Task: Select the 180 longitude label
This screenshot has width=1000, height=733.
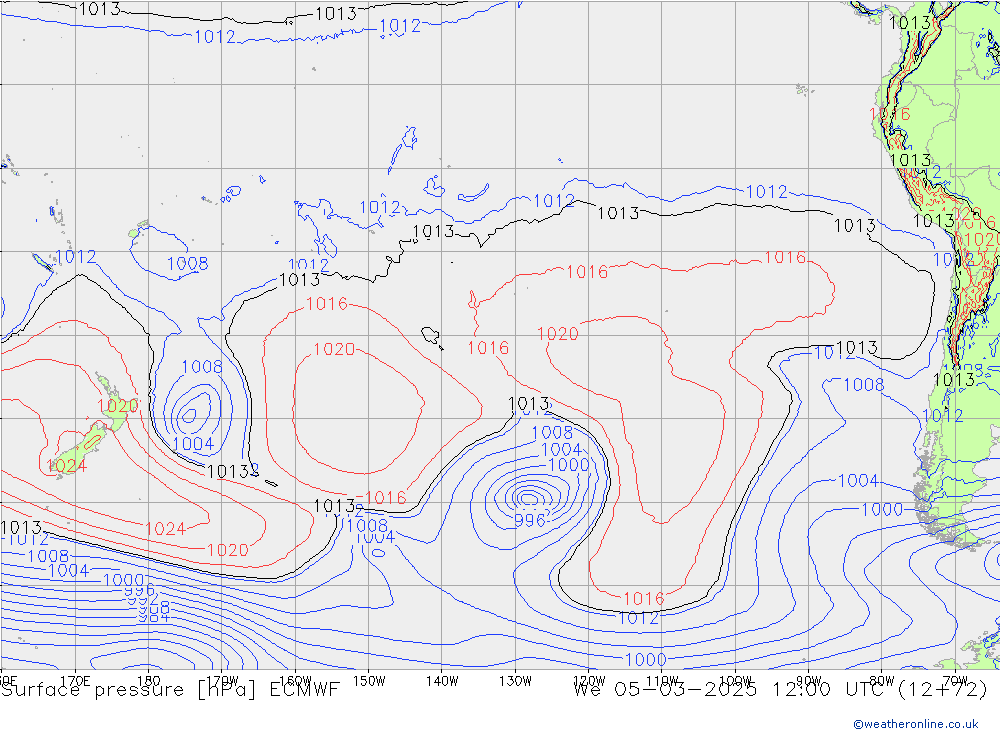Action: 149,681
